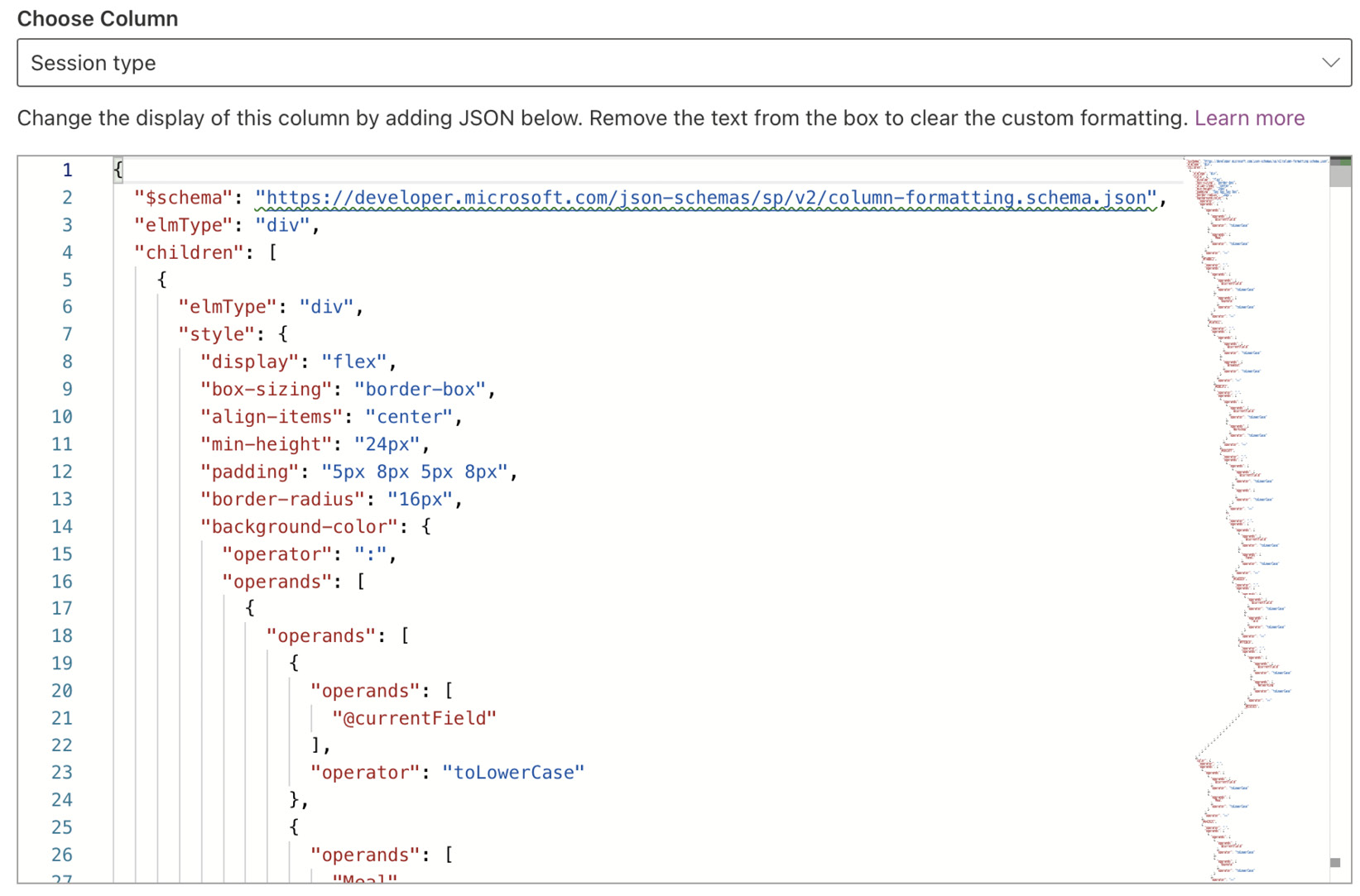Open the Session type column dropdown
The height and width of the screenshot is (896, 1360).
coord(684,63)
